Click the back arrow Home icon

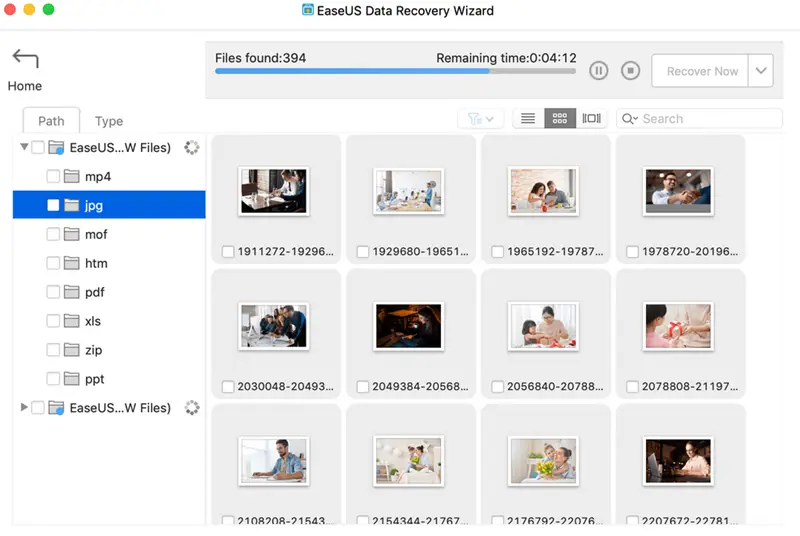(x=25, y=60)
